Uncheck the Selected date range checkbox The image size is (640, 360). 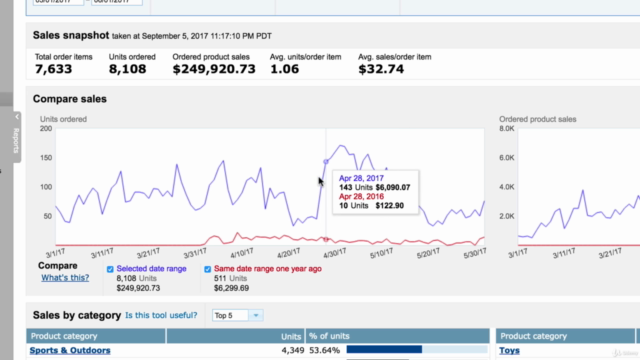point(110,269)
